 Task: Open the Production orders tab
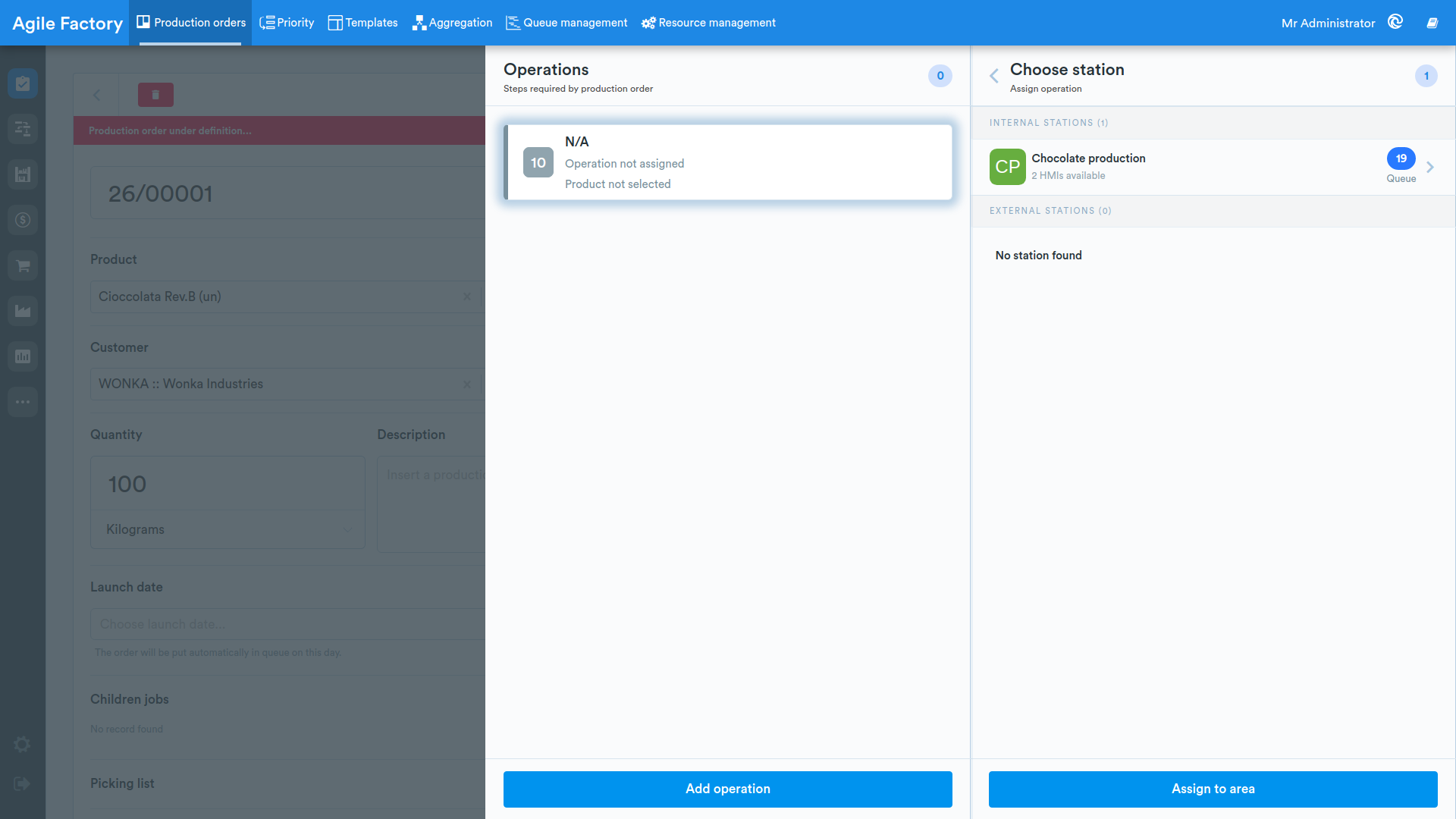190,23
